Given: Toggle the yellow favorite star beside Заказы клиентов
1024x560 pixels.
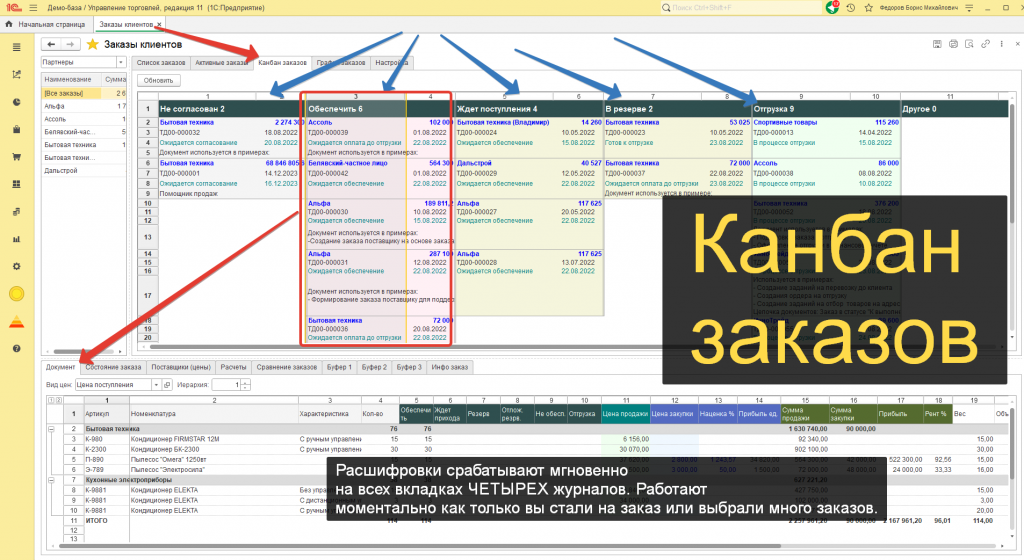Looking at the screenshot, I should pos(93,44).
